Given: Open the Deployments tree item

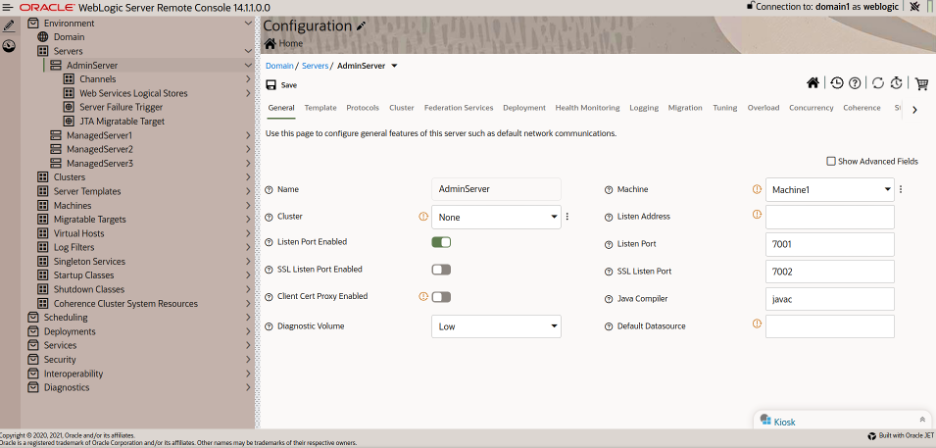Looking at the screenshot, I should [69, 332].
